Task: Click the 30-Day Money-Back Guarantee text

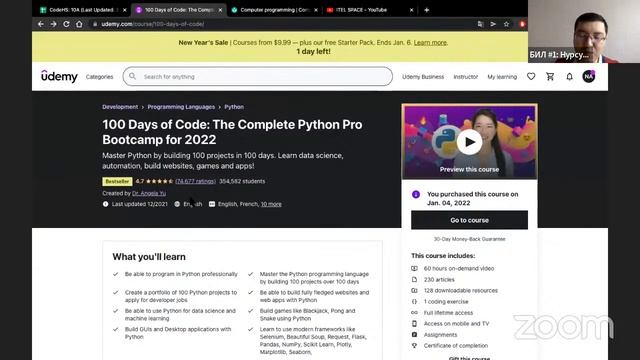Action: pos(469,239)
